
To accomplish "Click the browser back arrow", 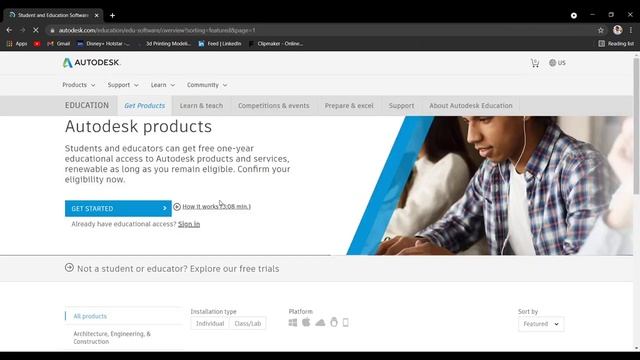I will 9,30.
